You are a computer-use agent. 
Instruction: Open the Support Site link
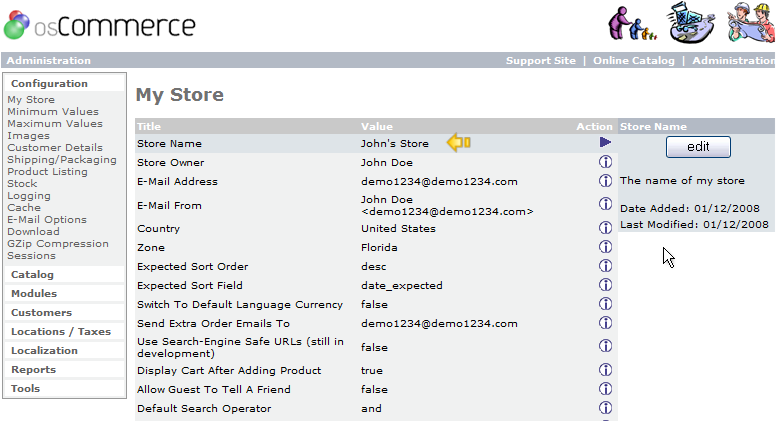[x=540, y=61]
